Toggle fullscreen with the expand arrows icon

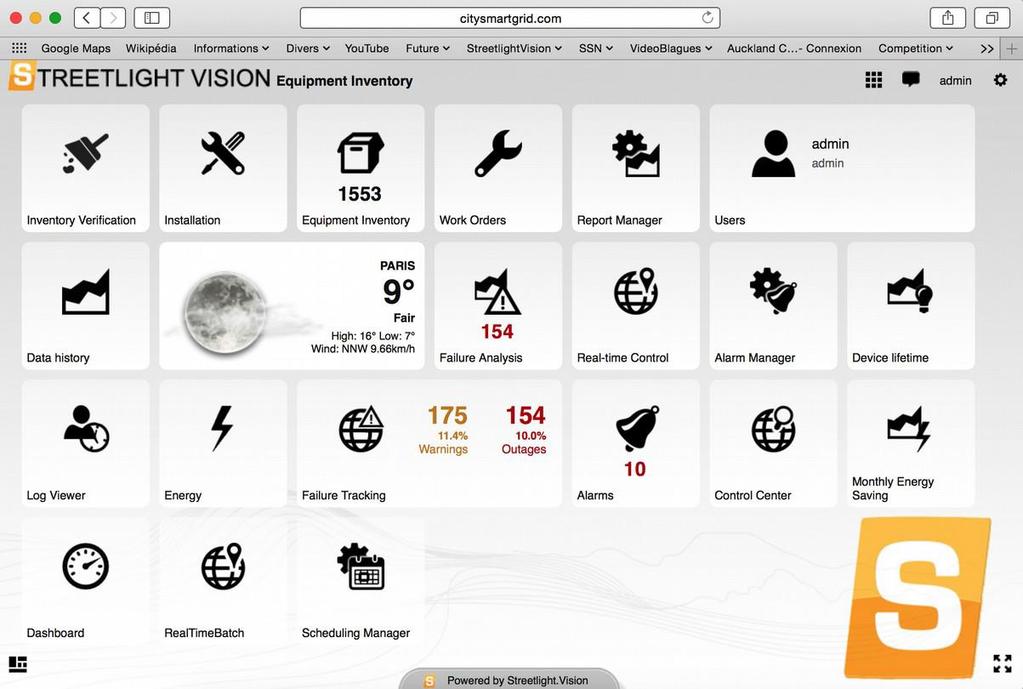point(1002,664)
